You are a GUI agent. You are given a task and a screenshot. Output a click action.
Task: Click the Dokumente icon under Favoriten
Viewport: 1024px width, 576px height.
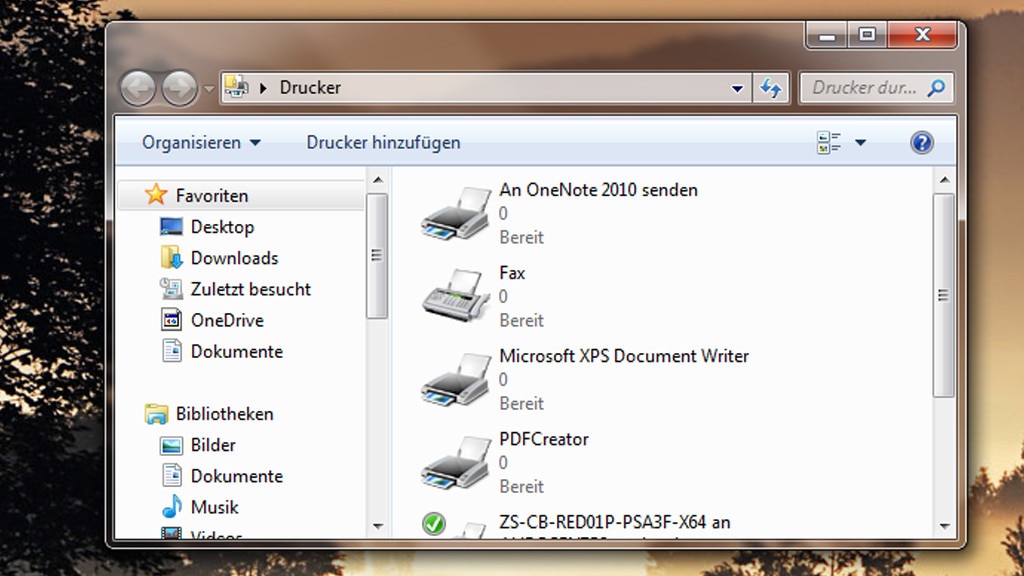(172, 351)
